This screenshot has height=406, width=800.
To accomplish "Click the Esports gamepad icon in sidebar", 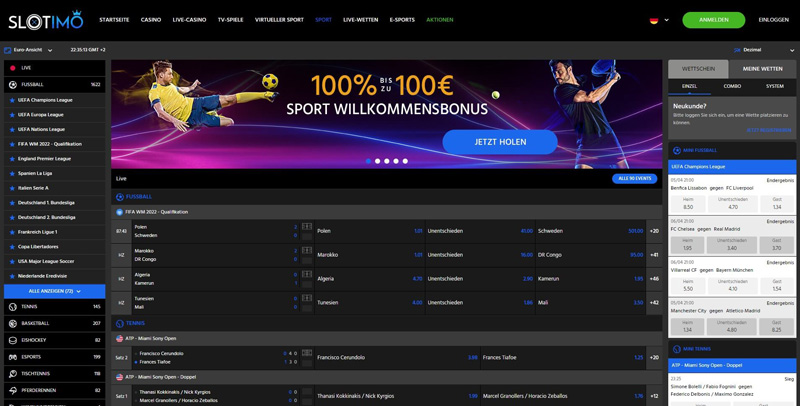I will click(x=13, y=357).
